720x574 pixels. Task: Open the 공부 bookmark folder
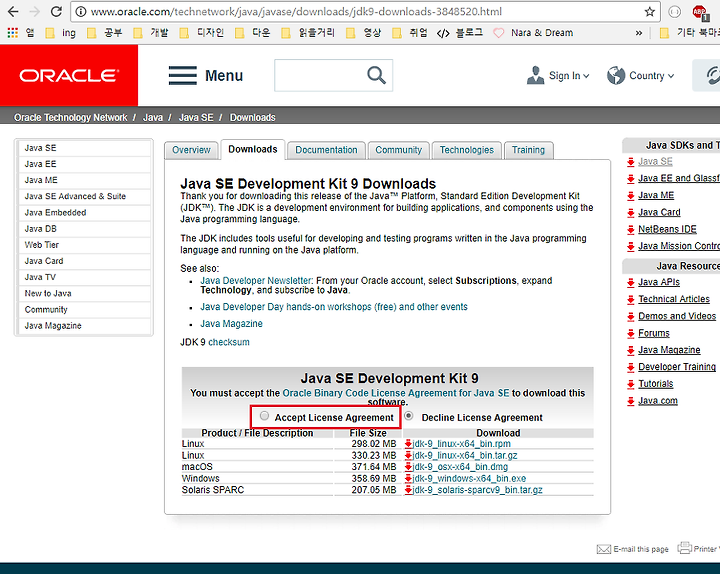click(x=105, y=33)
